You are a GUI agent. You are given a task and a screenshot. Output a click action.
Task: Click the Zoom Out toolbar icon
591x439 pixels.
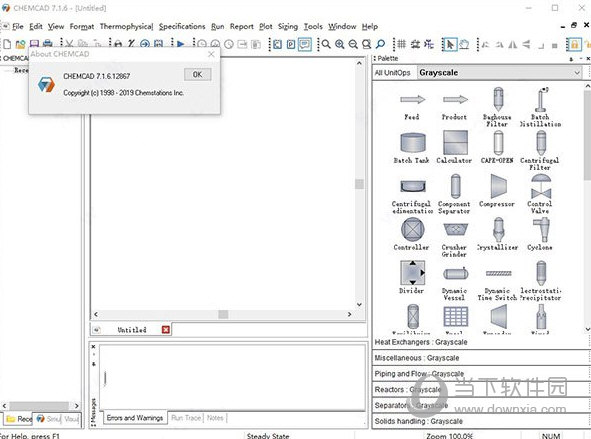point(353,44)
